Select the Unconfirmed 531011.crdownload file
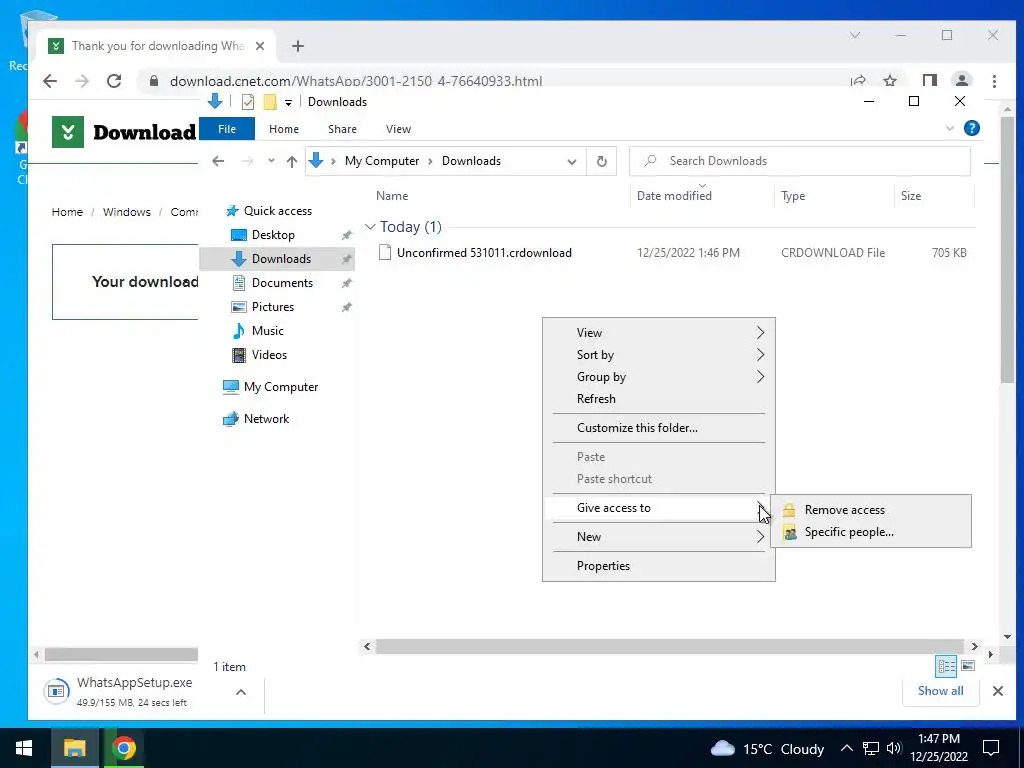The image size is (1024, 768). [x=484, y=253]
